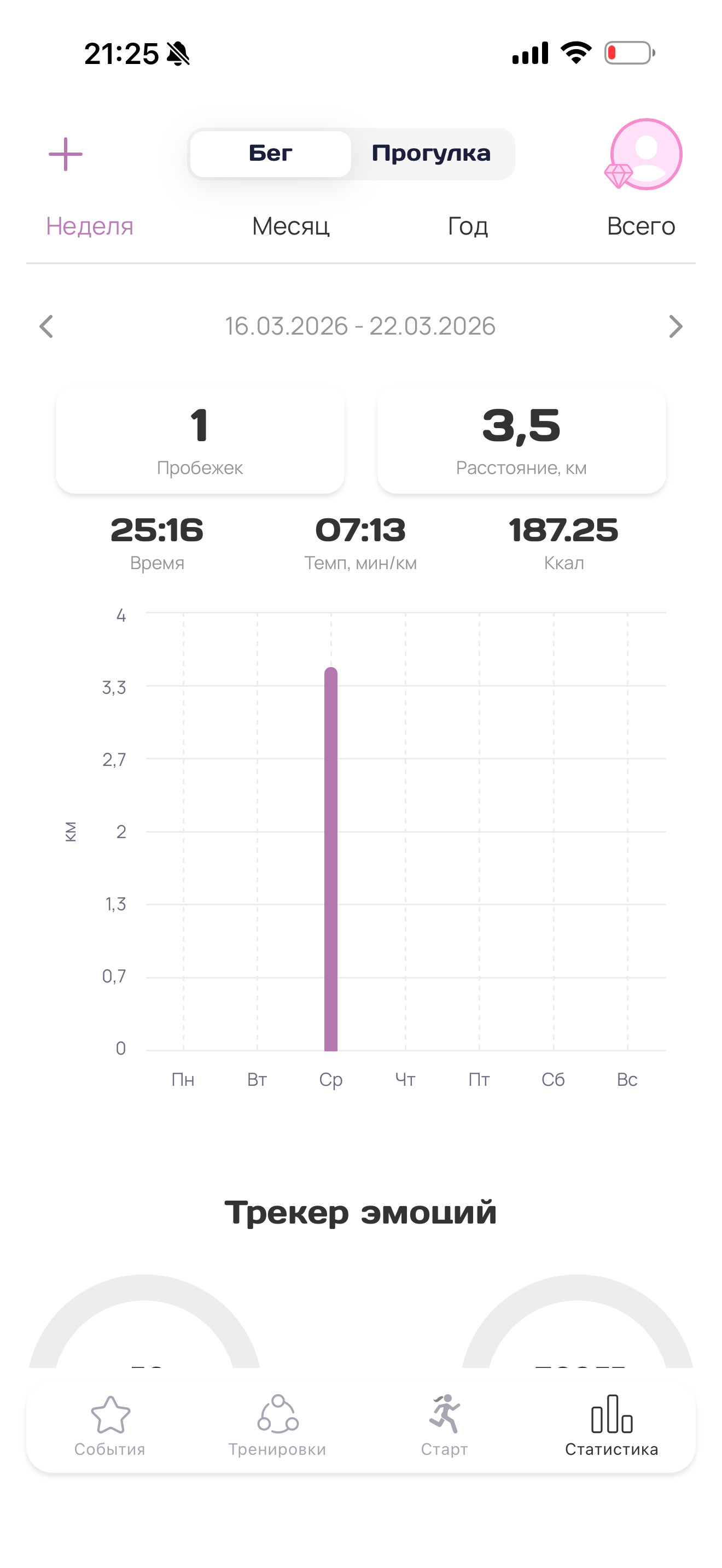Tap the plus icon to add activity

(x=66, y=154)
